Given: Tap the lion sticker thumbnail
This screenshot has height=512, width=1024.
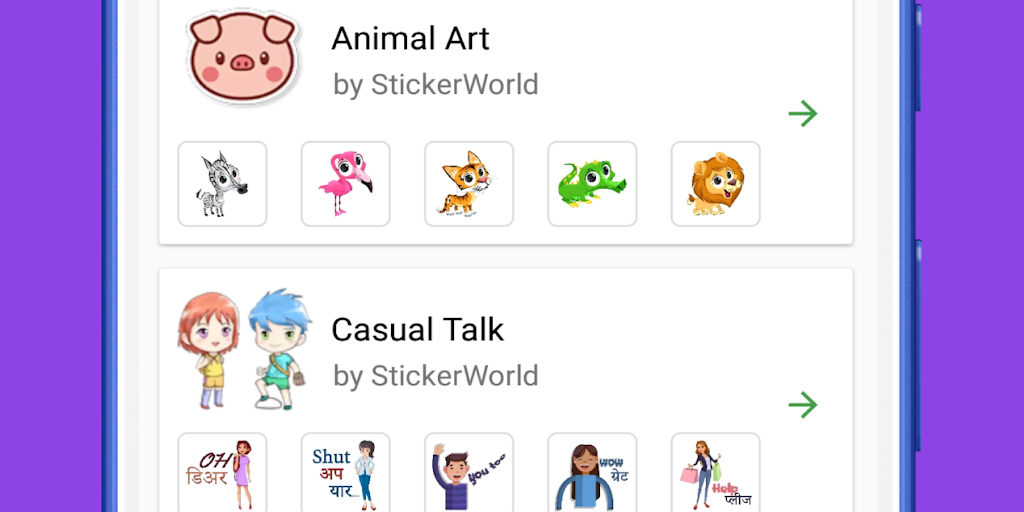Looking at the screenshot, I should (x=716, y=184).
